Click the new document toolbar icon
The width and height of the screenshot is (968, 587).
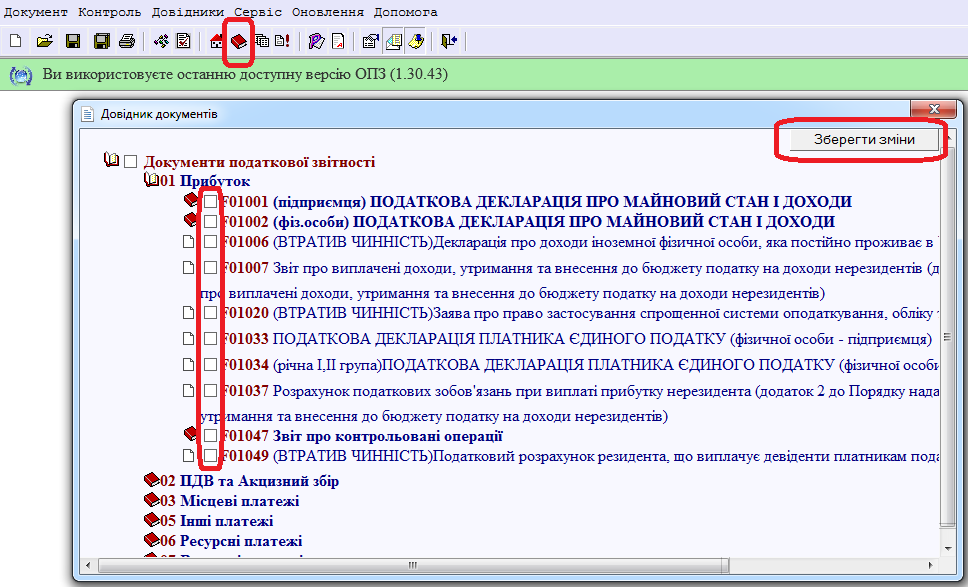(15, 41)
